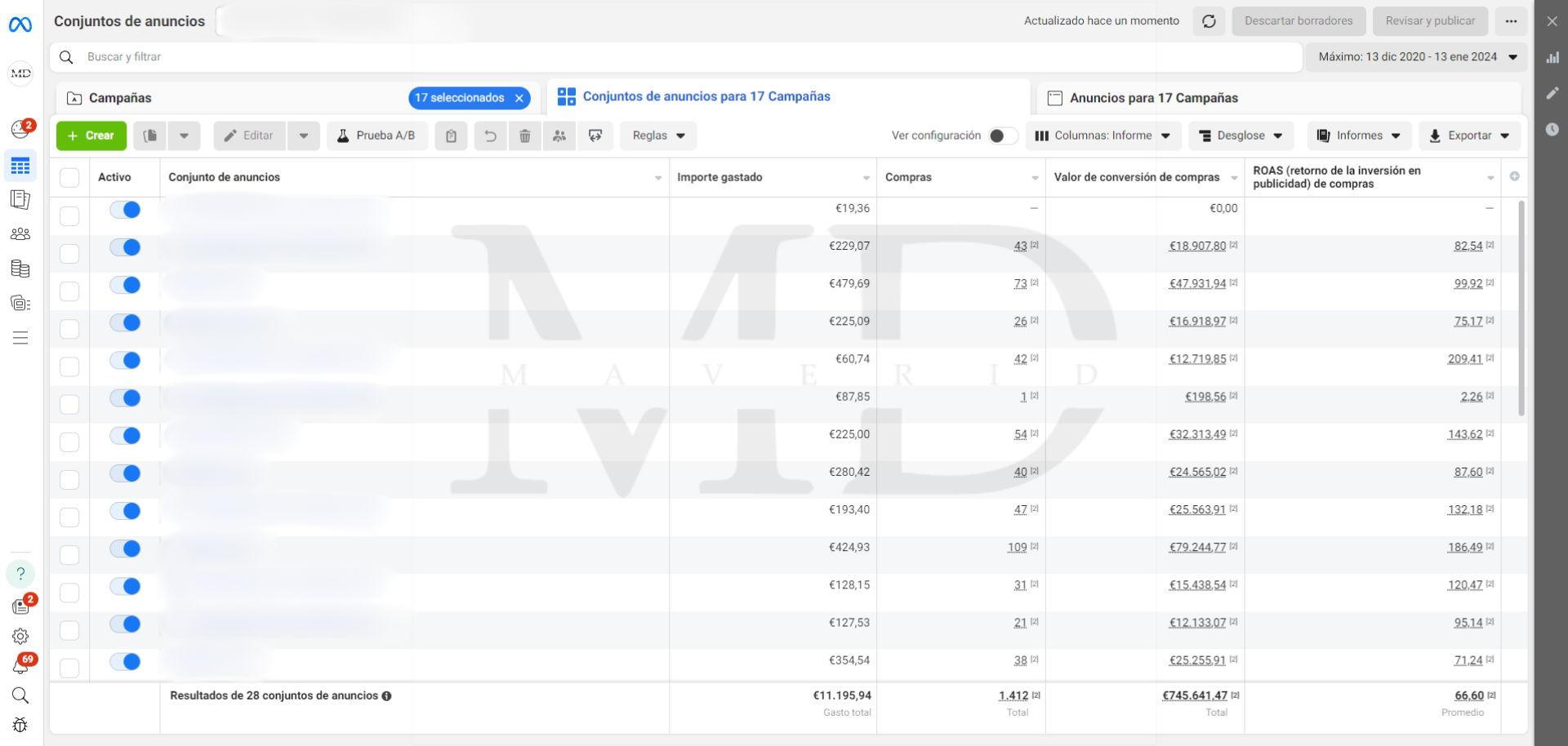This screenshot has width=1568, height=746.
Task: Open the help question mark icon
Action: point(20,574)
